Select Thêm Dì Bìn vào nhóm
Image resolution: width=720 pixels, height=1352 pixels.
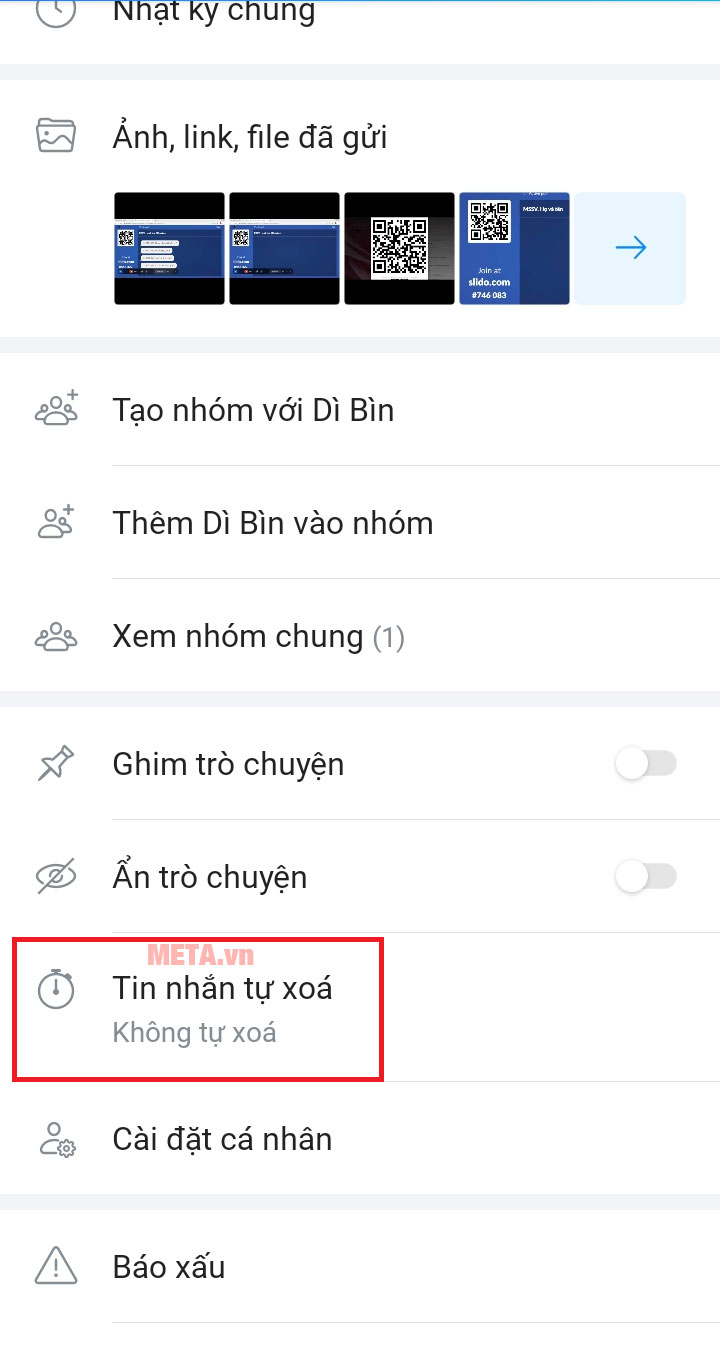[x=360, y=523]
